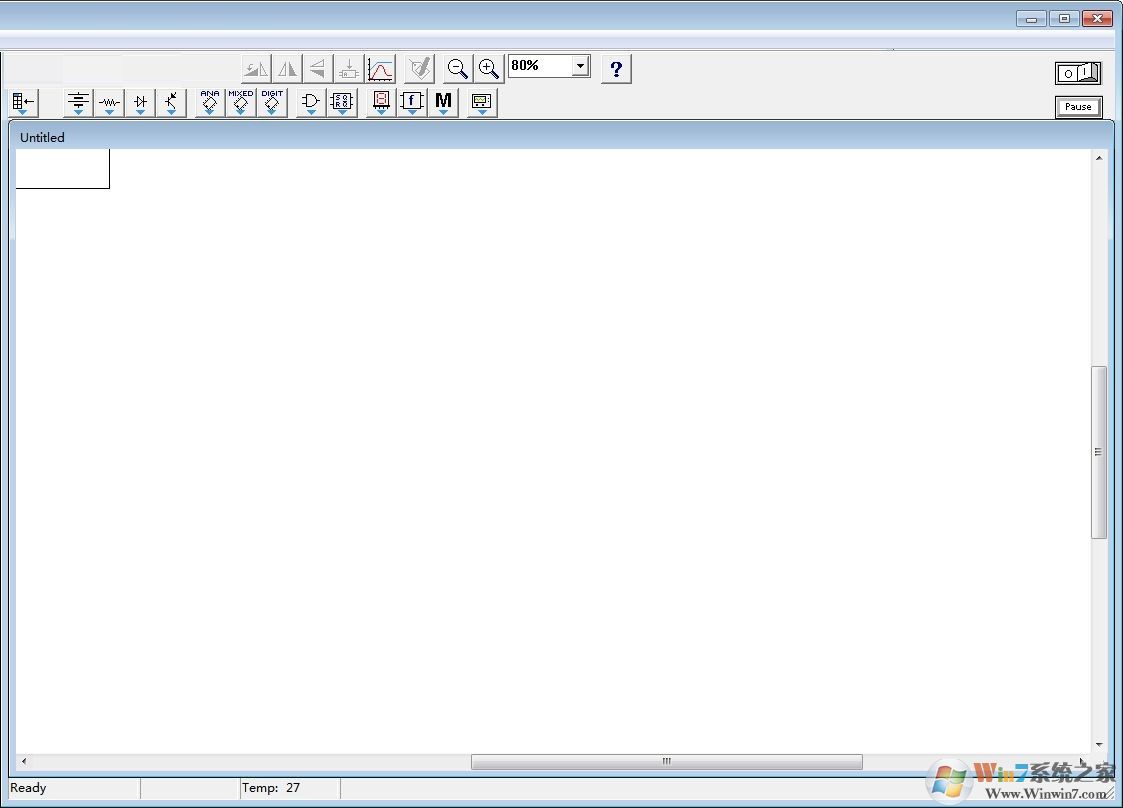Open the DIGIT digital instrument tool
Image resolution: width=1123 pixels, height=808 pixels.
[x=272, y=100]
